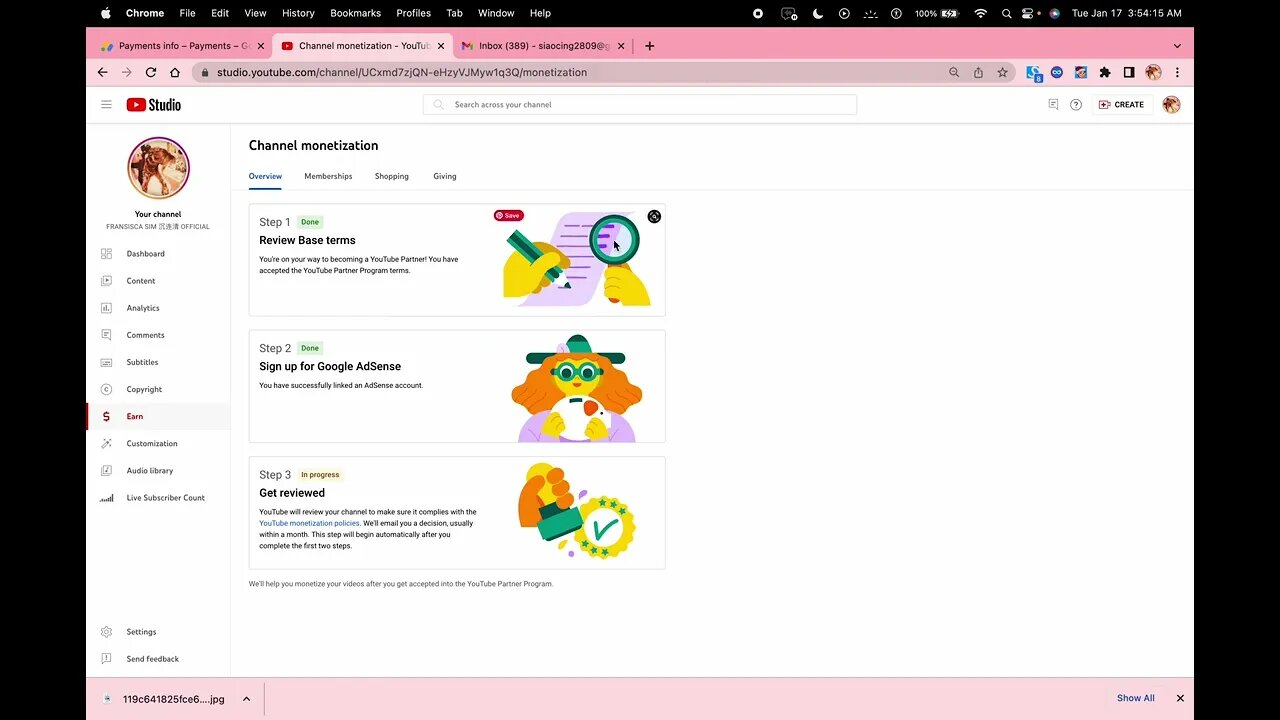1280x720 pixels.
Task: Open the Customization wand icon
Action: pos(106,443)
